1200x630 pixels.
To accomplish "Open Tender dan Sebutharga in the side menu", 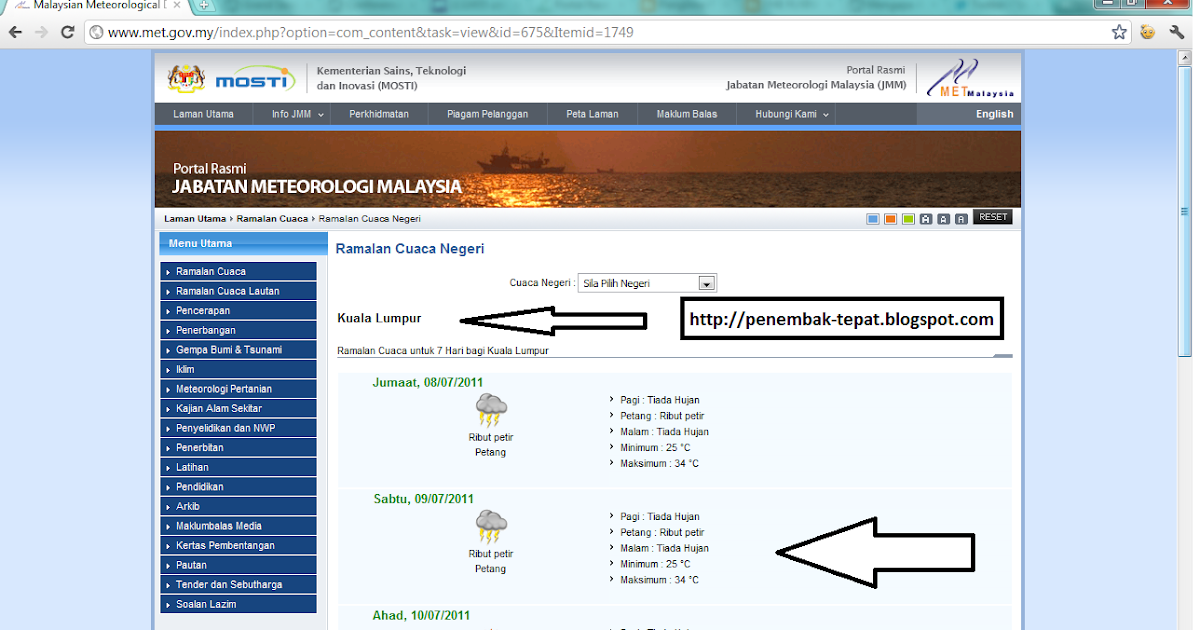I will [238, 584].
